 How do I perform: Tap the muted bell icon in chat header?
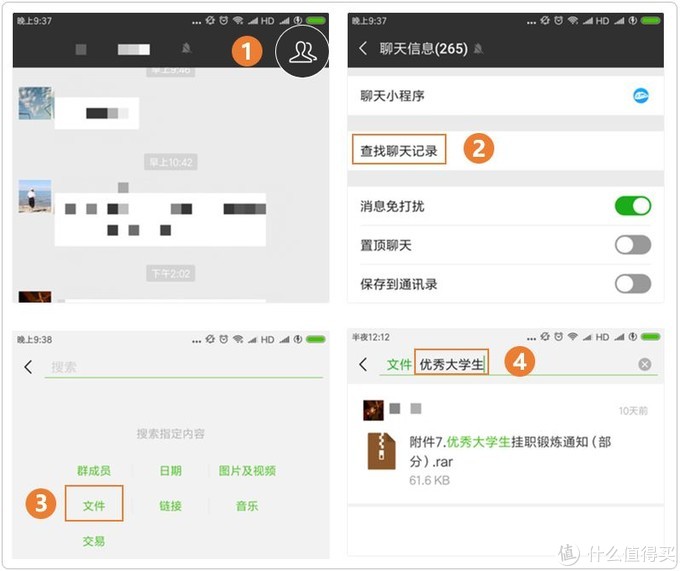(x=186, y=48)
